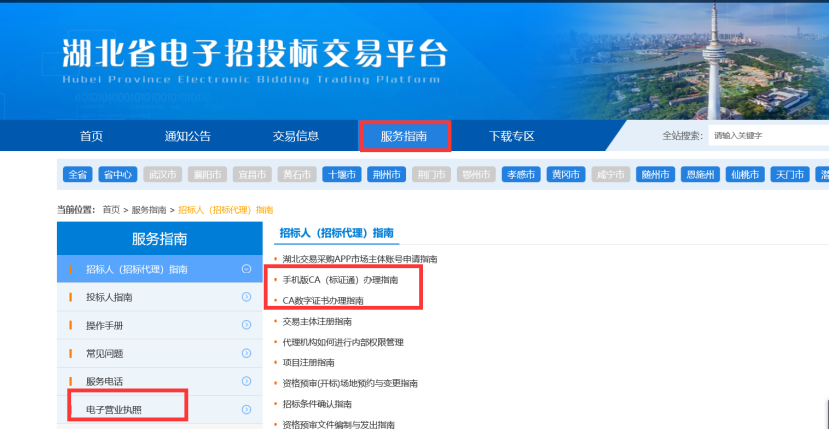The width and height of the screenshot is (829, 429).
Task: Open the 手机版CA（标证通）办理指南 link
Action: (x=339, y=280)
